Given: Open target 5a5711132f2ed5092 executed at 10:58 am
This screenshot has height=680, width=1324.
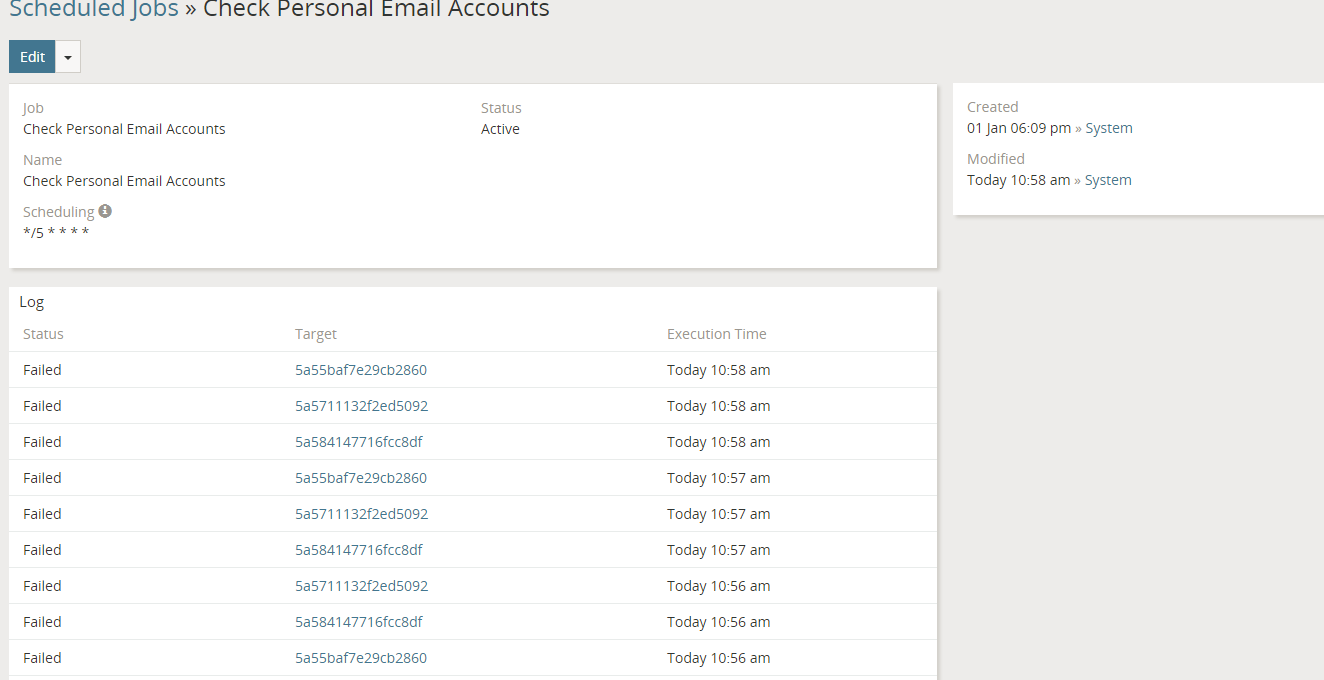Looking at the screenshot, I should pyautogui.click(x=361, y=406).
